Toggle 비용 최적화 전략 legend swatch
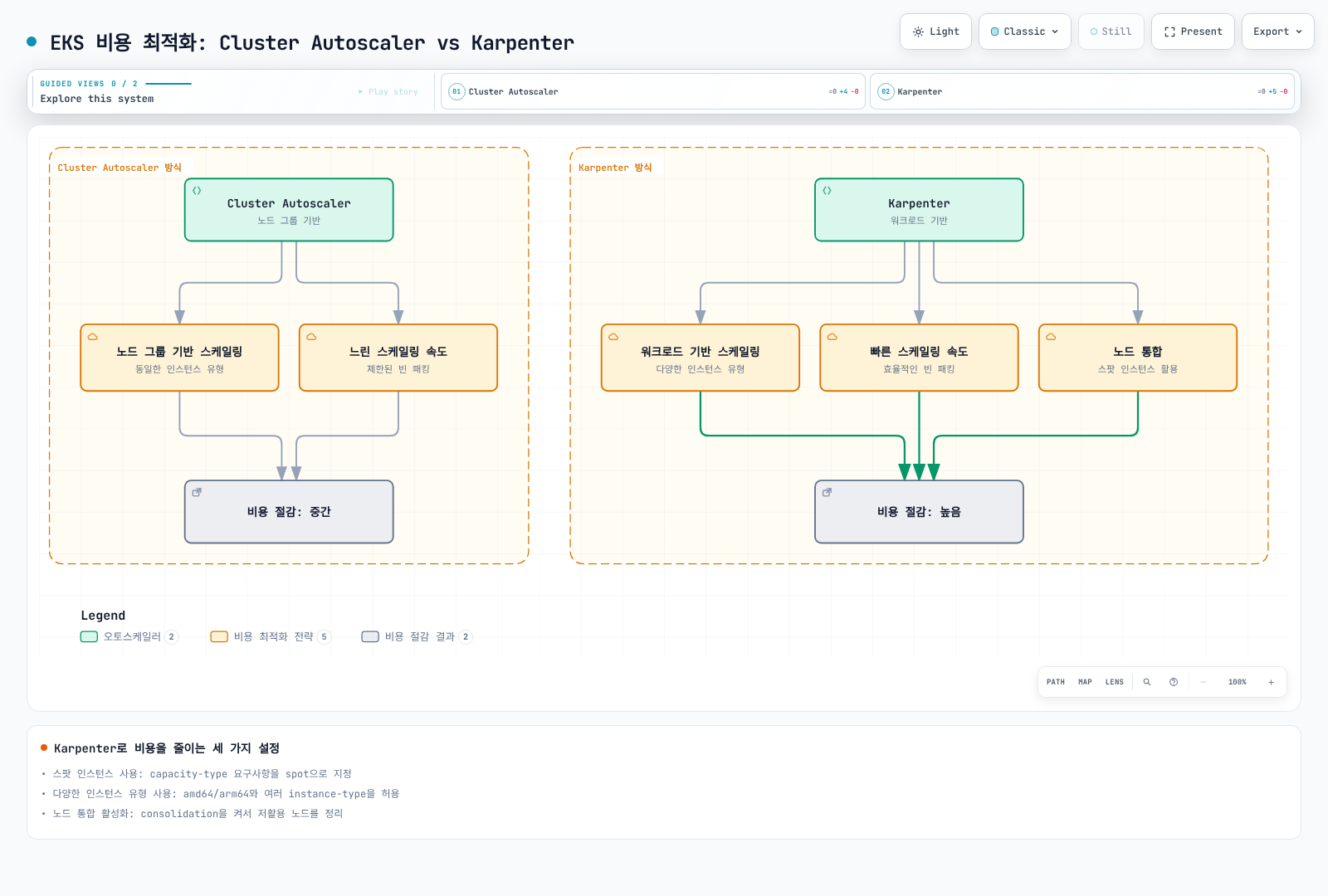This screenshot has width=1328, height=896. click(219, 637)
